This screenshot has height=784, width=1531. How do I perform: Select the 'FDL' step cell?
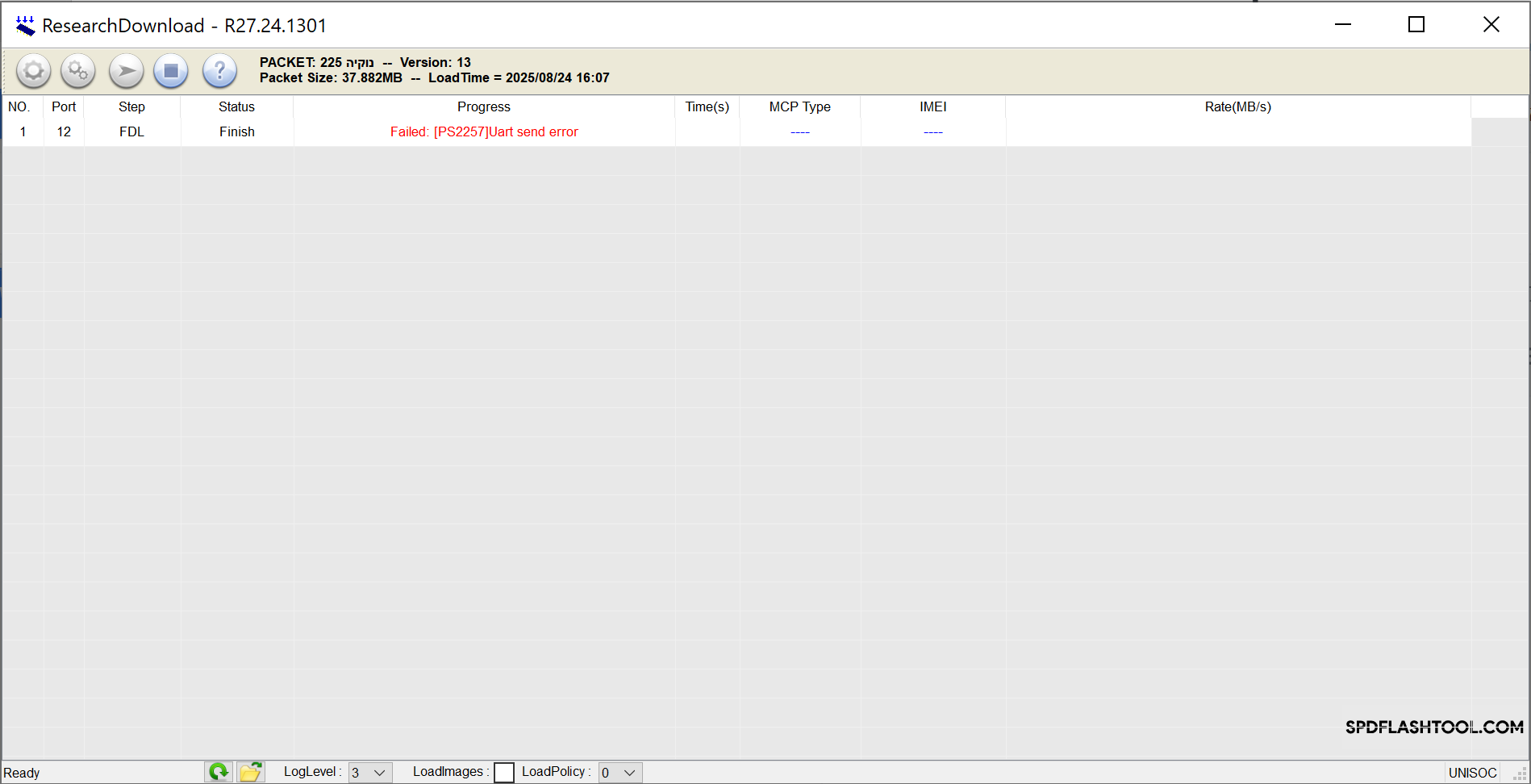pyautogui.click(x=132, y=131)
